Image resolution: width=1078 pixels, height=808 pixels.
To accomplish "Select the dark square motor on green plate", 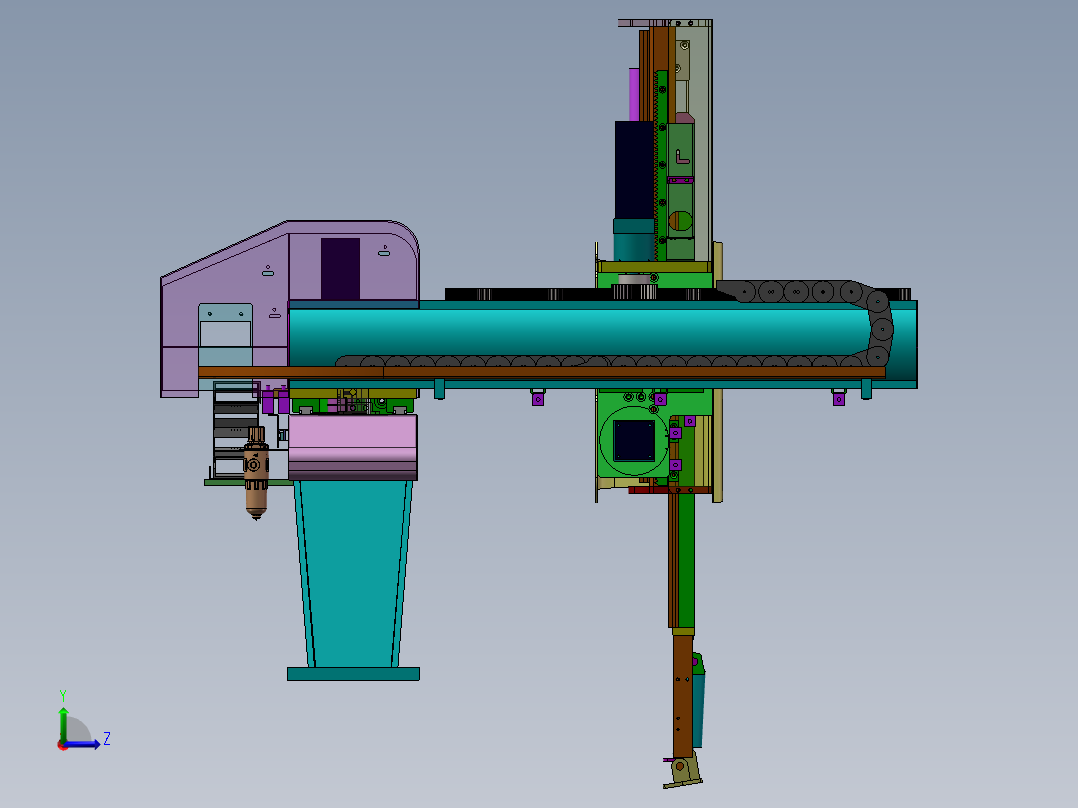I will 634,441.
